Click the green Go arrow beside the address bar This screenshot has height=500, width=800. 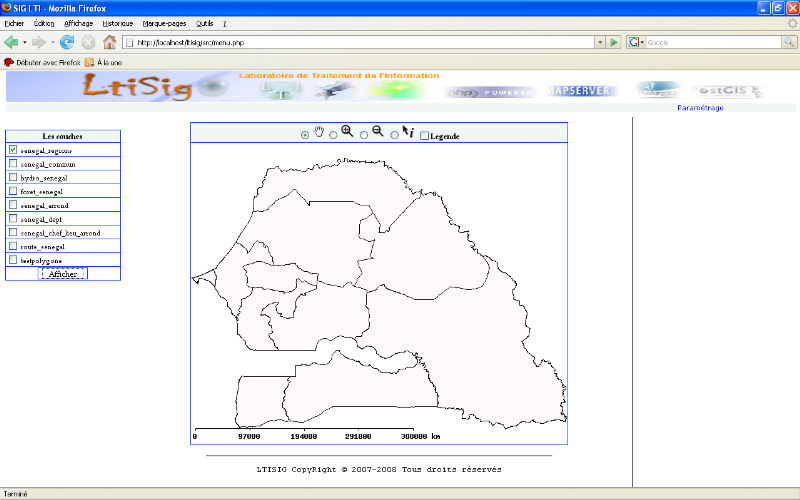point(614,42)
